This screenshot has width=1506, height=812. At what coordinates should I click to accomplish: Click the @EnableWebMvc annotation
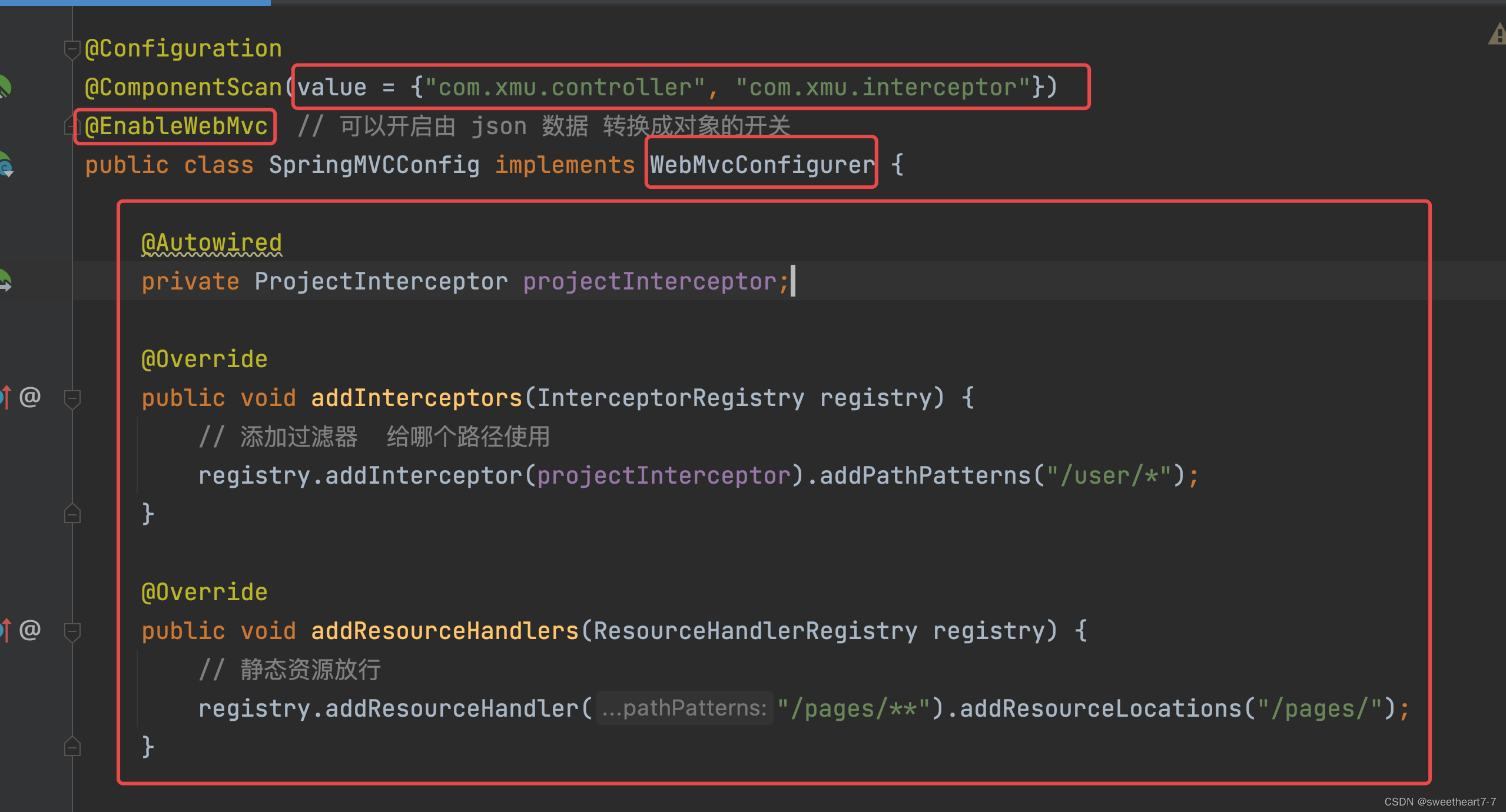(x=176, y=126)
